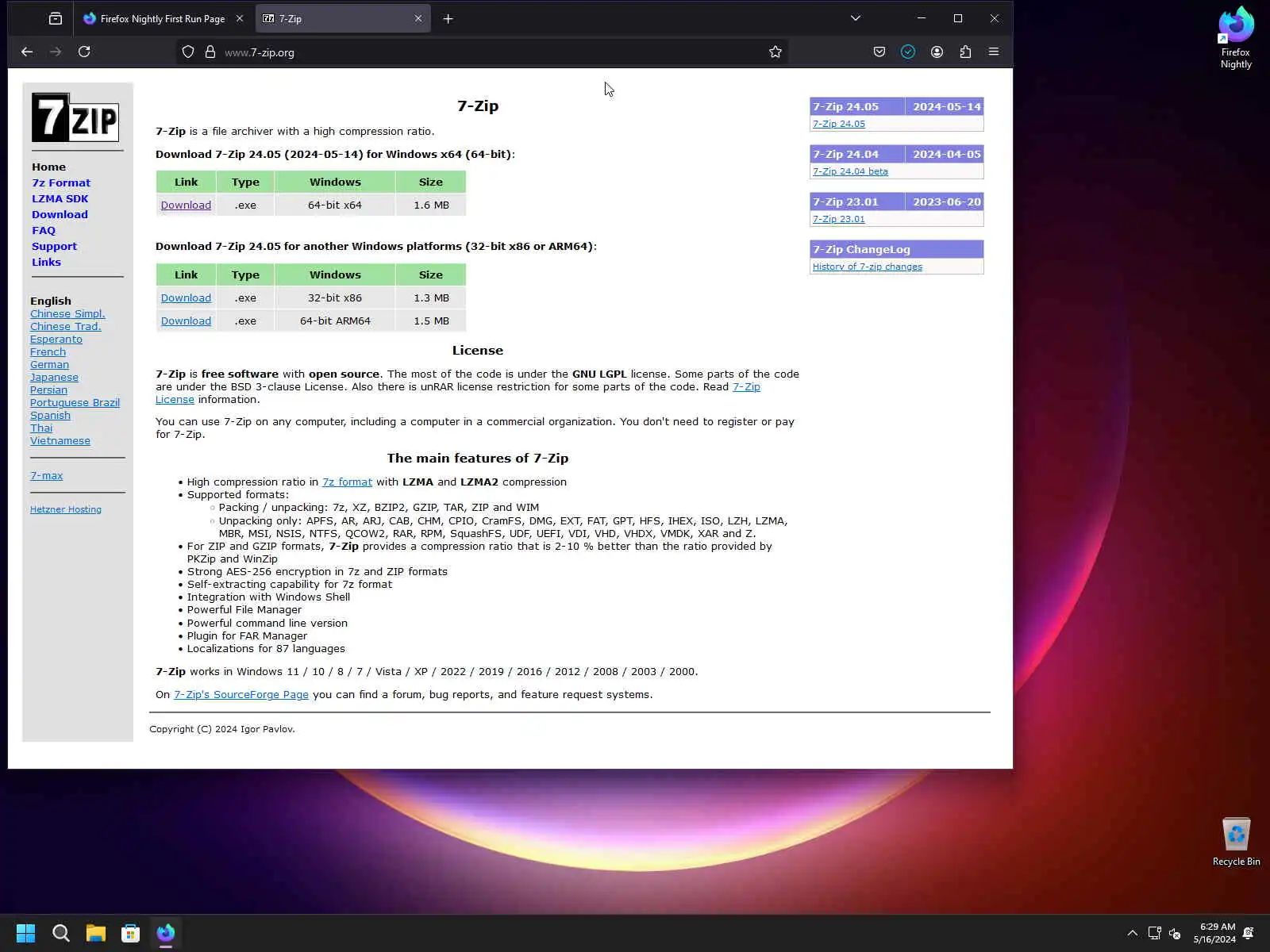The image size is (1270, 952).
Task: Open Windows taskbar Search
Action: 61,933
